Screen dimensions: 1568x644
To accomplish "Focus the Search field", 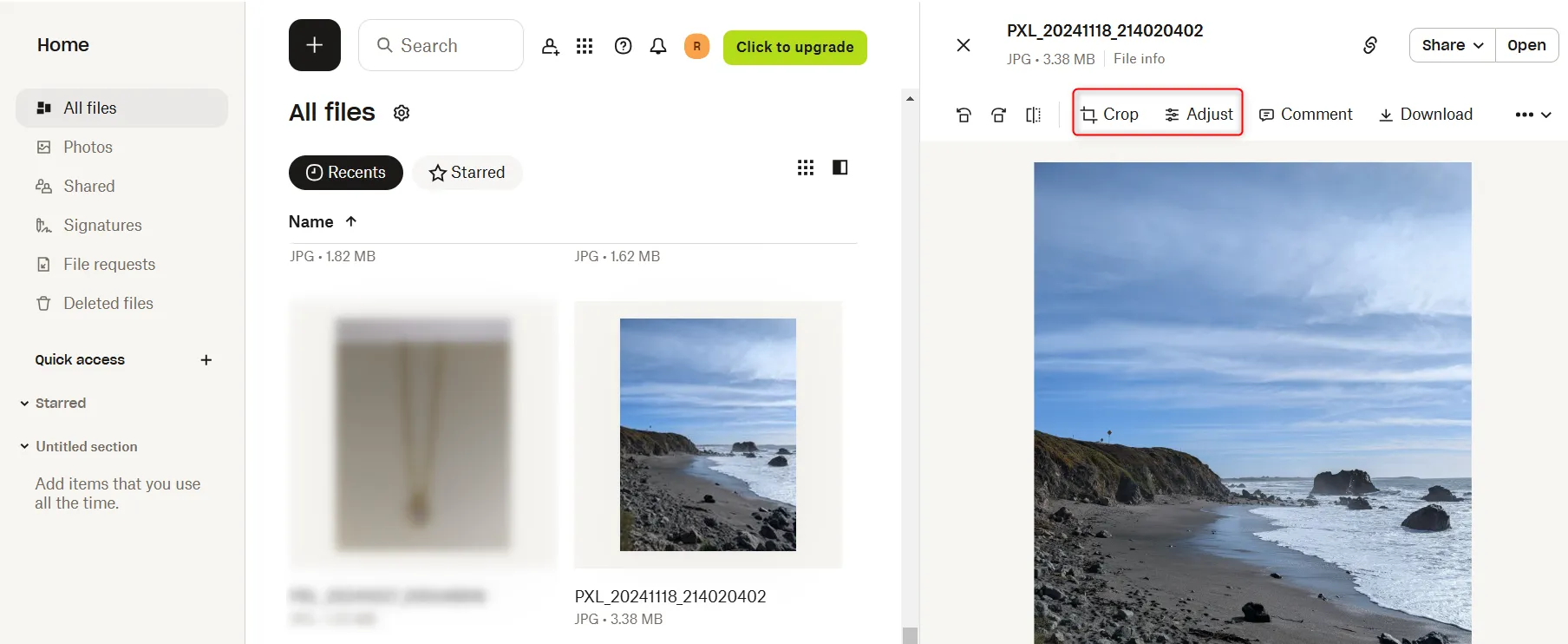I will (441, 45).
